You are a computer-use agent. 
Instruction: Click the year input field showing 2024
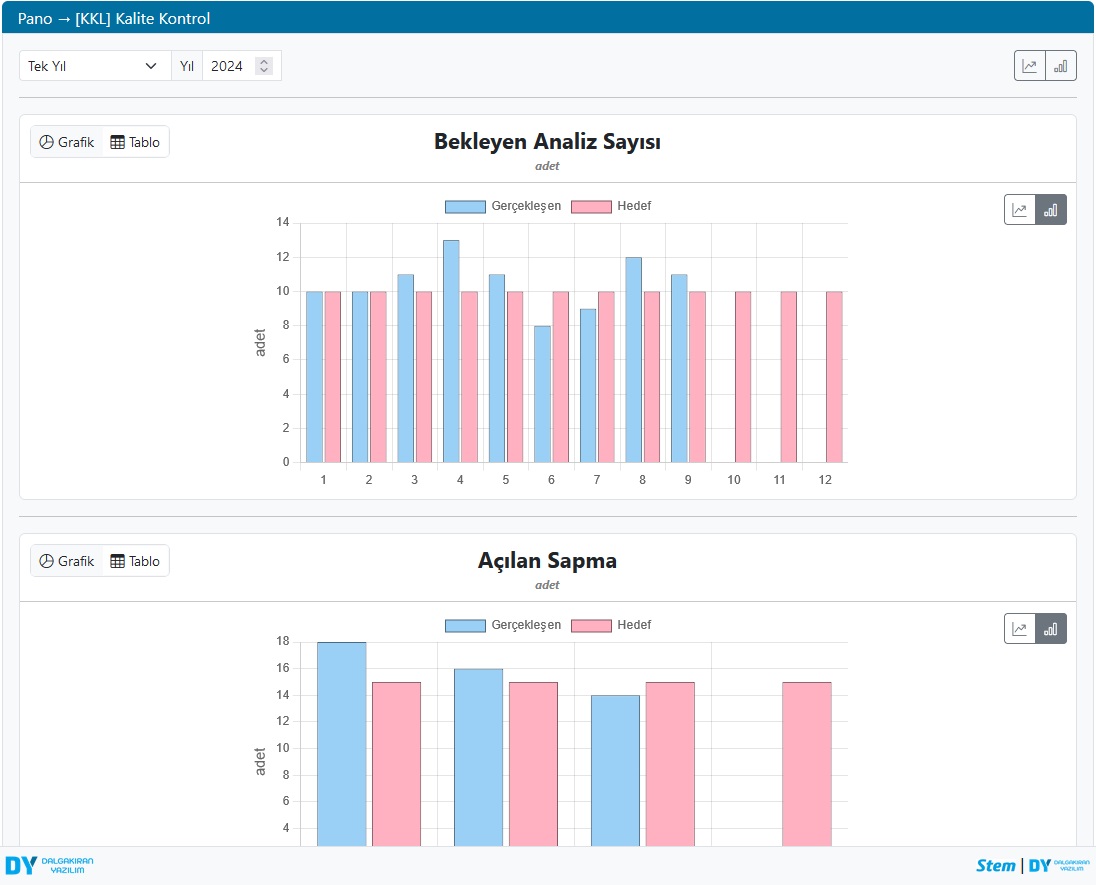(229, 66)
